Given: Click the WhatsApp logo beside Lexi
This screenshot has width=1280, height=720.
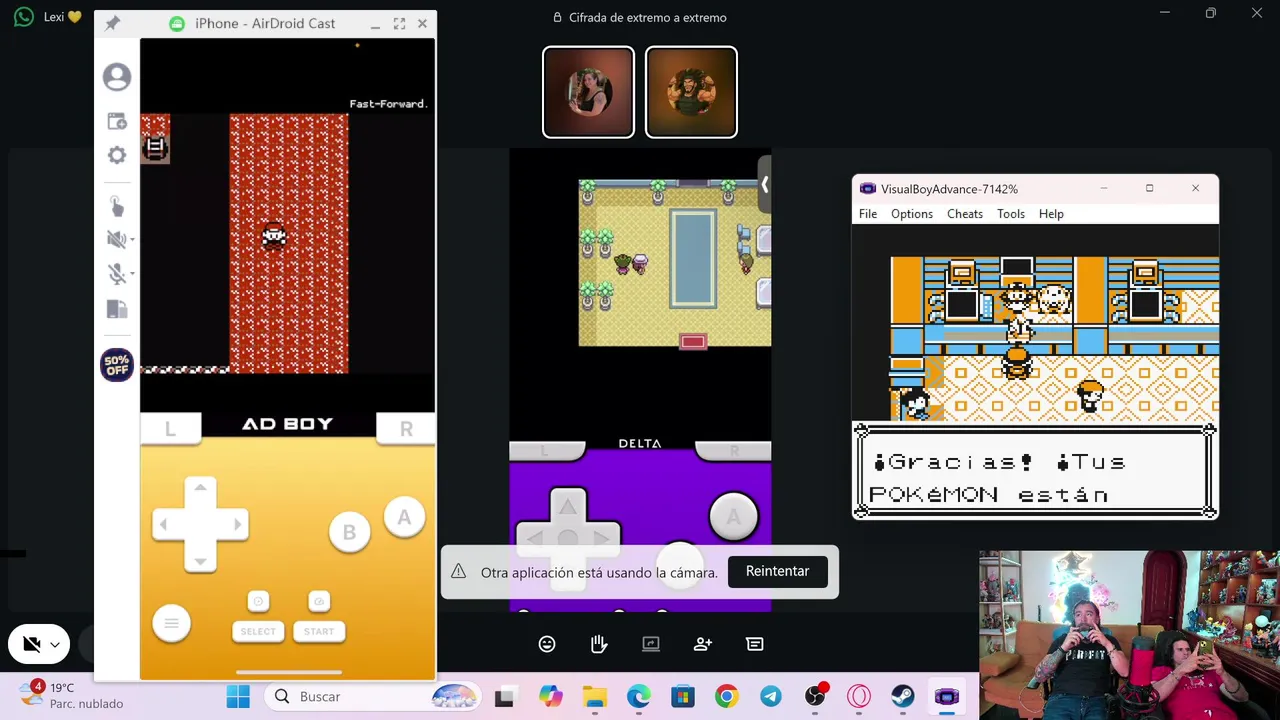Looking at the screenshot, I should [24, 17].
